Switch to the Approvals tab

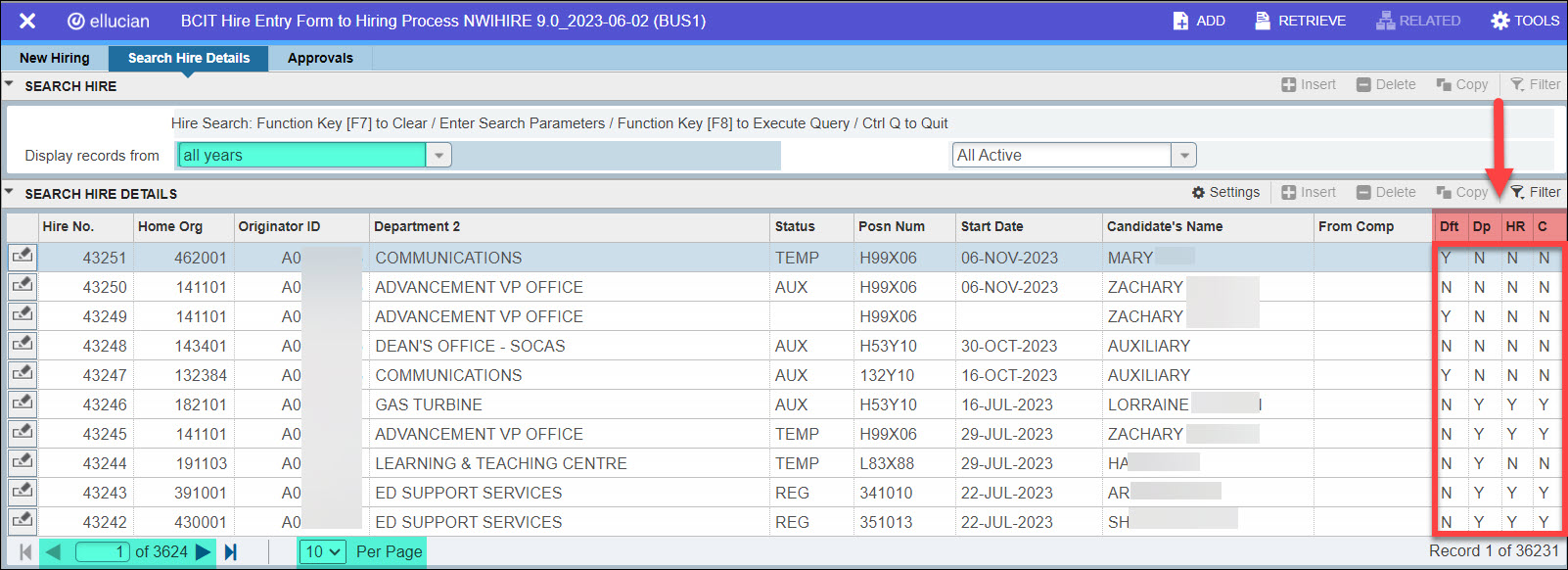point(320,58)
